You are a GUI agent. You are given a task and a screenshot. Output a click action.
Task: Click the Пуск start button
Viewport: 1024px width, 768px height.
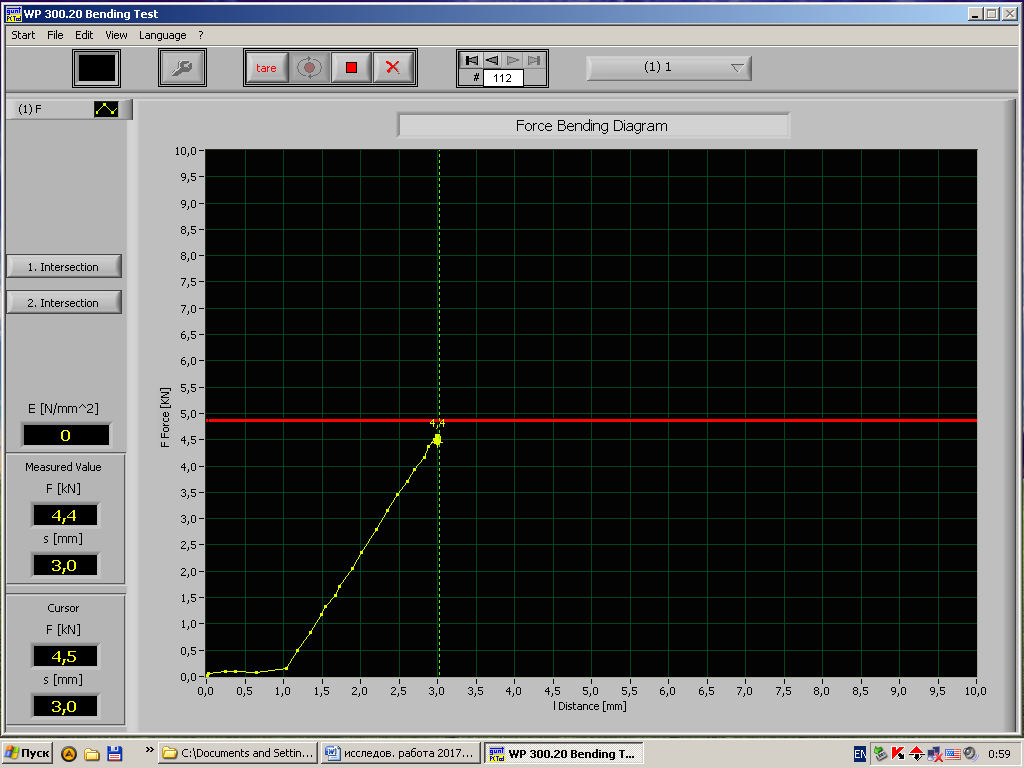click(x=27, y=753)
